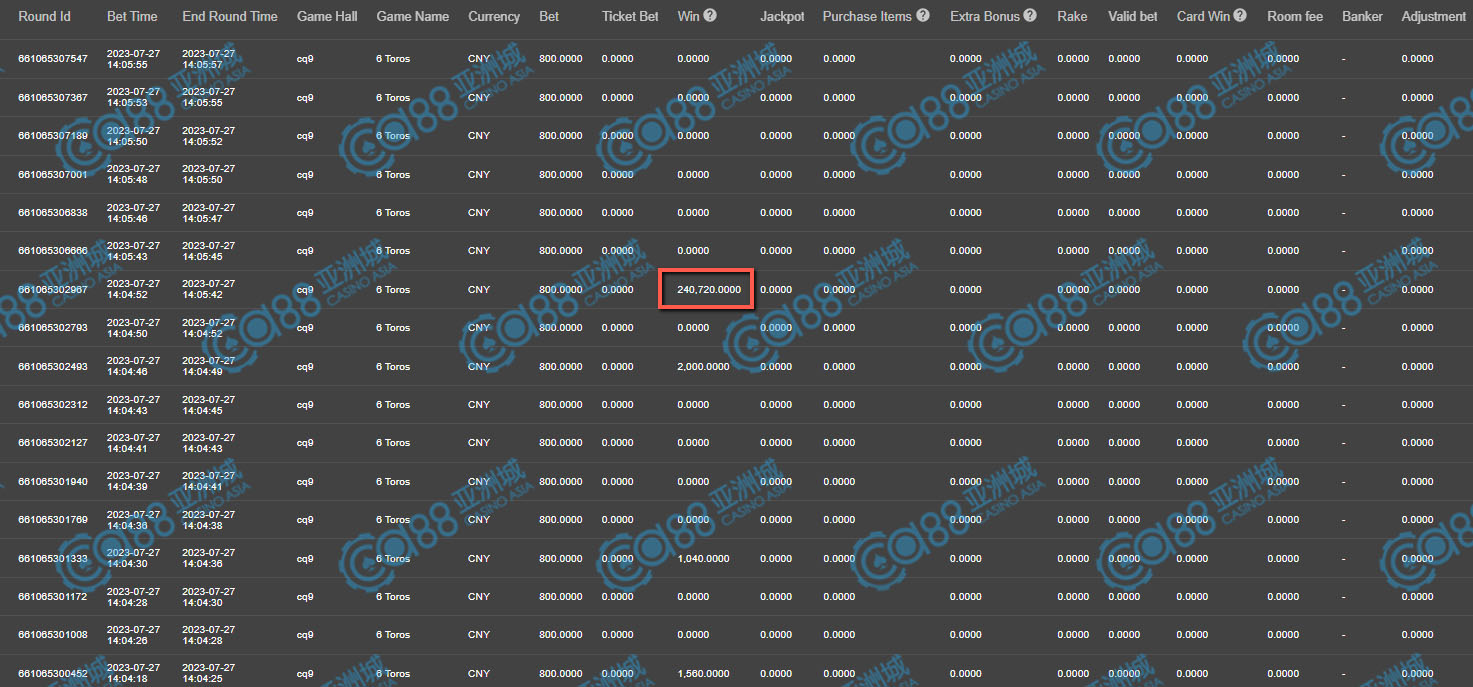Click the Bet Time 14:05:48 cell
The image size is (1473, 687).
coord(133,175)
